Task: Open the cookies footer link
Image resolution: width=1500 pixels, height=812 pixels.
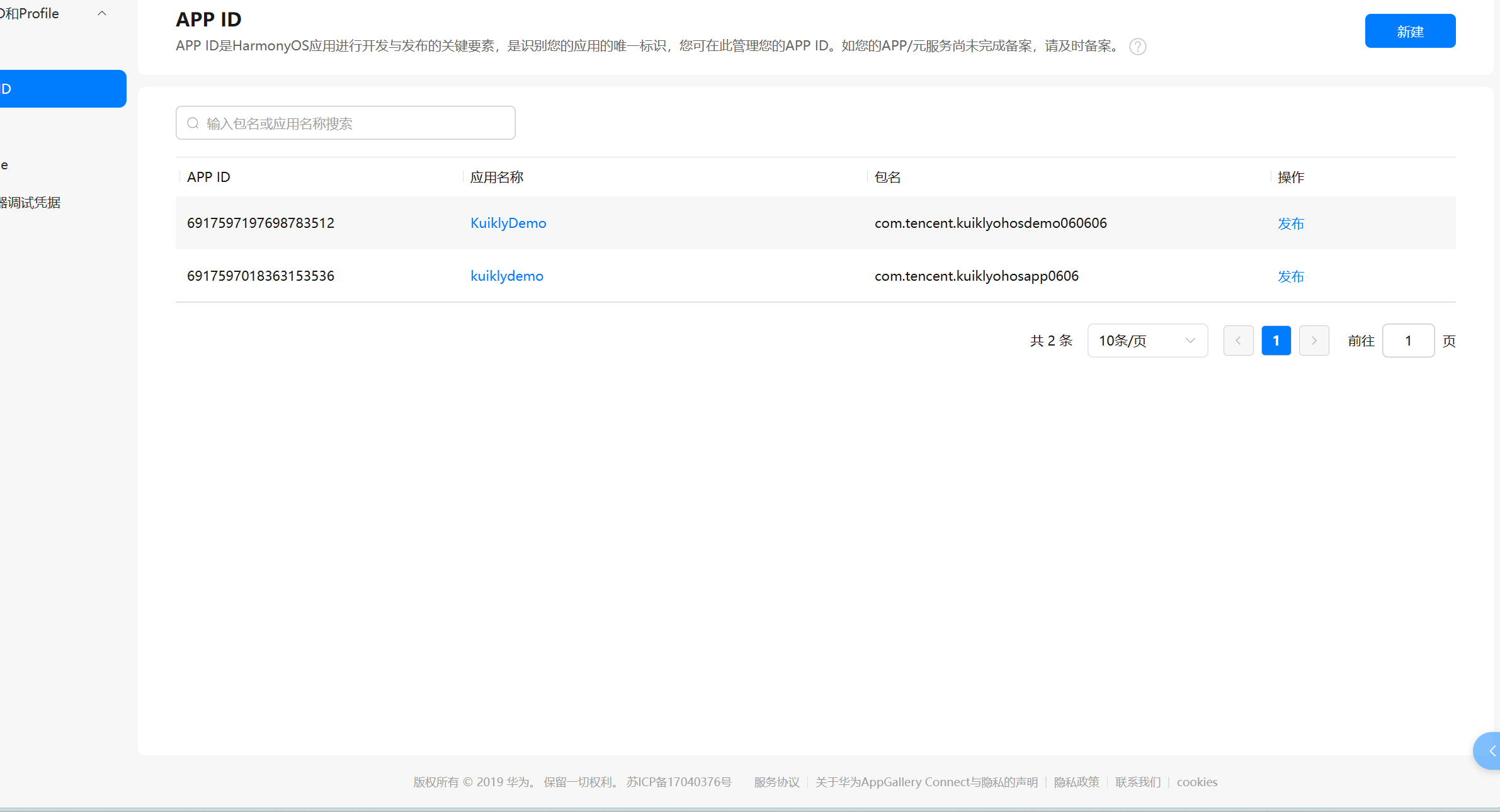Action: pyautogui.click(x=1196, y=782)
